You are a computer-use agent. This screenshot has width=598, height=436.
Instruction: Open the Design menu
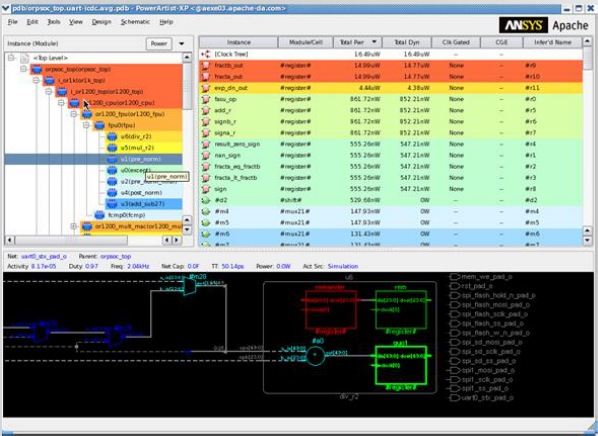coord(101,22)
